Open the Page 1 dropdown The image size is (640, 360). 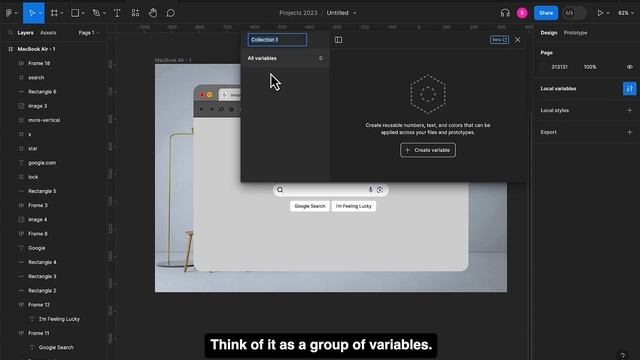click(x=89, y=33)
